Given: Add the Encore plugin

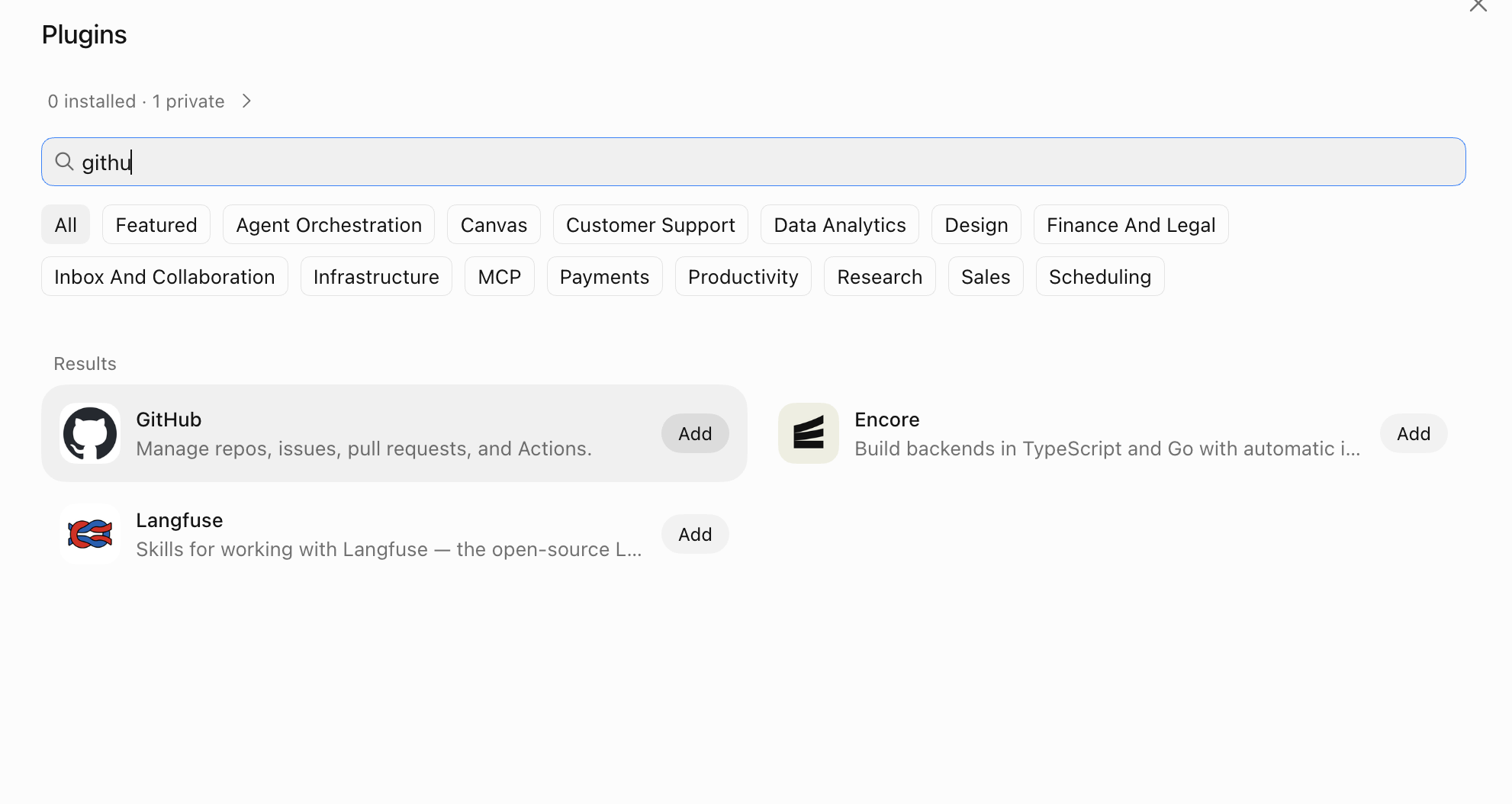Looking at the screenshot, I should click(1414, 433).
